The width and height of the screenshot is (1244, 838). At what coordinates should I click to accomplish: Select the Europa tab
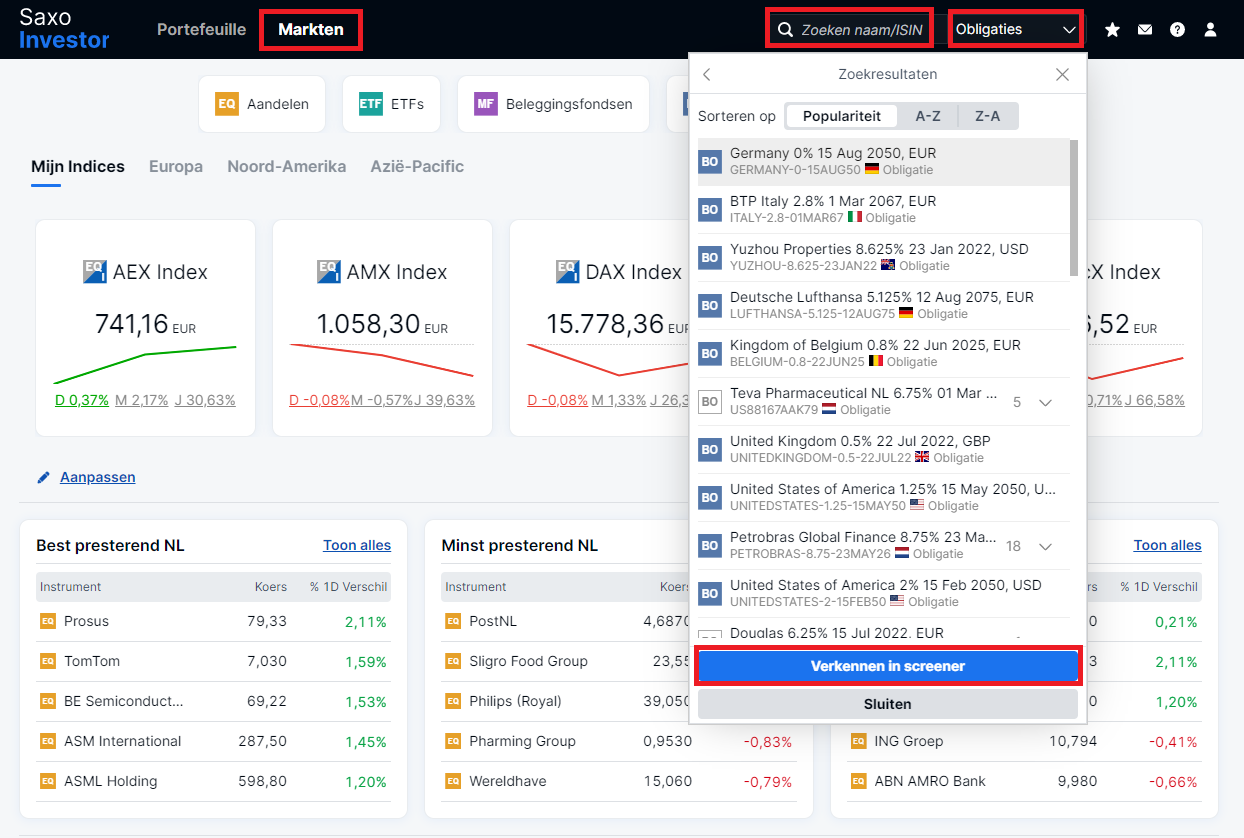[176, 166]
